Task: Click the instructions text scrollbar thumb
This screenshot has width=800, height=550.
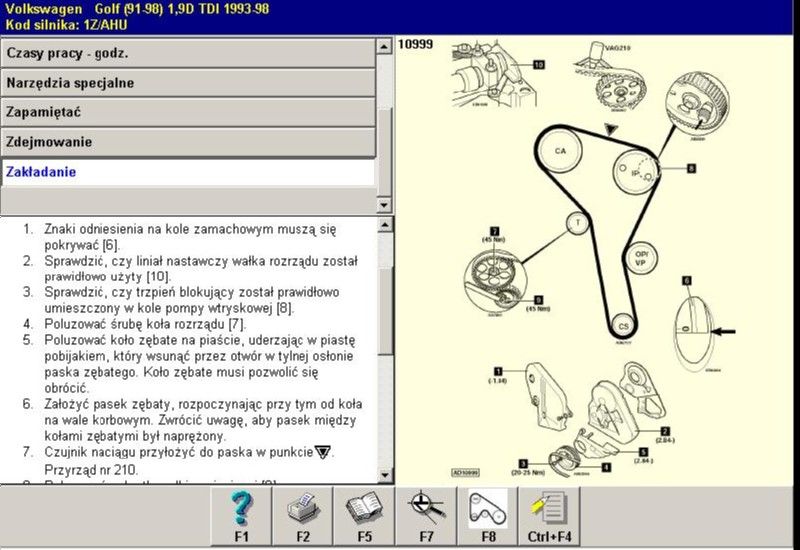Action: (x=385, y=311)
